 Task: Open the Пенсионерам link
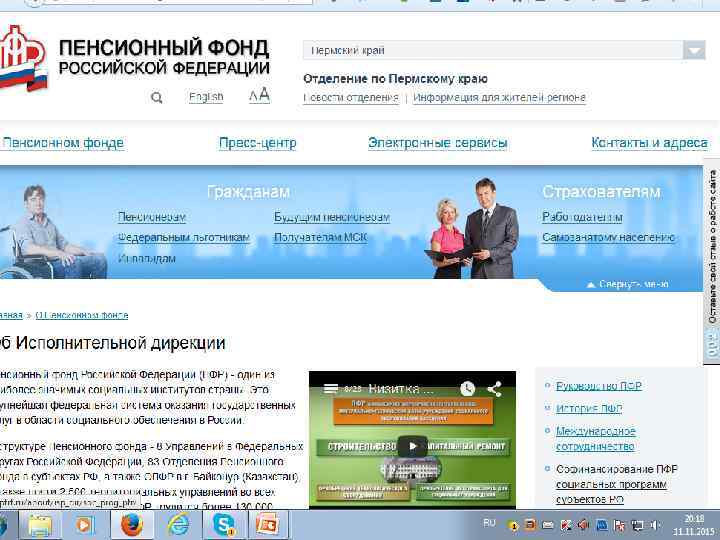point(152,217)
